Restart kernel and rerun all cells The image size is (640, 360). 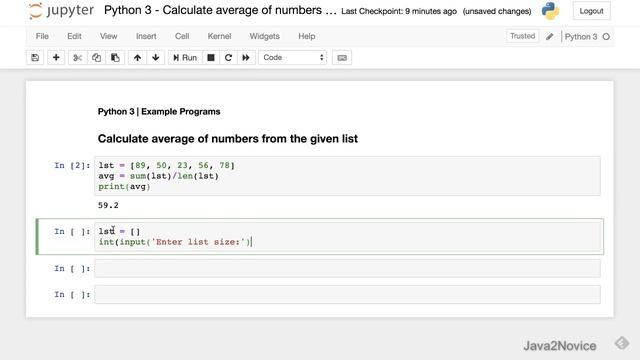(x=246, y=58)
